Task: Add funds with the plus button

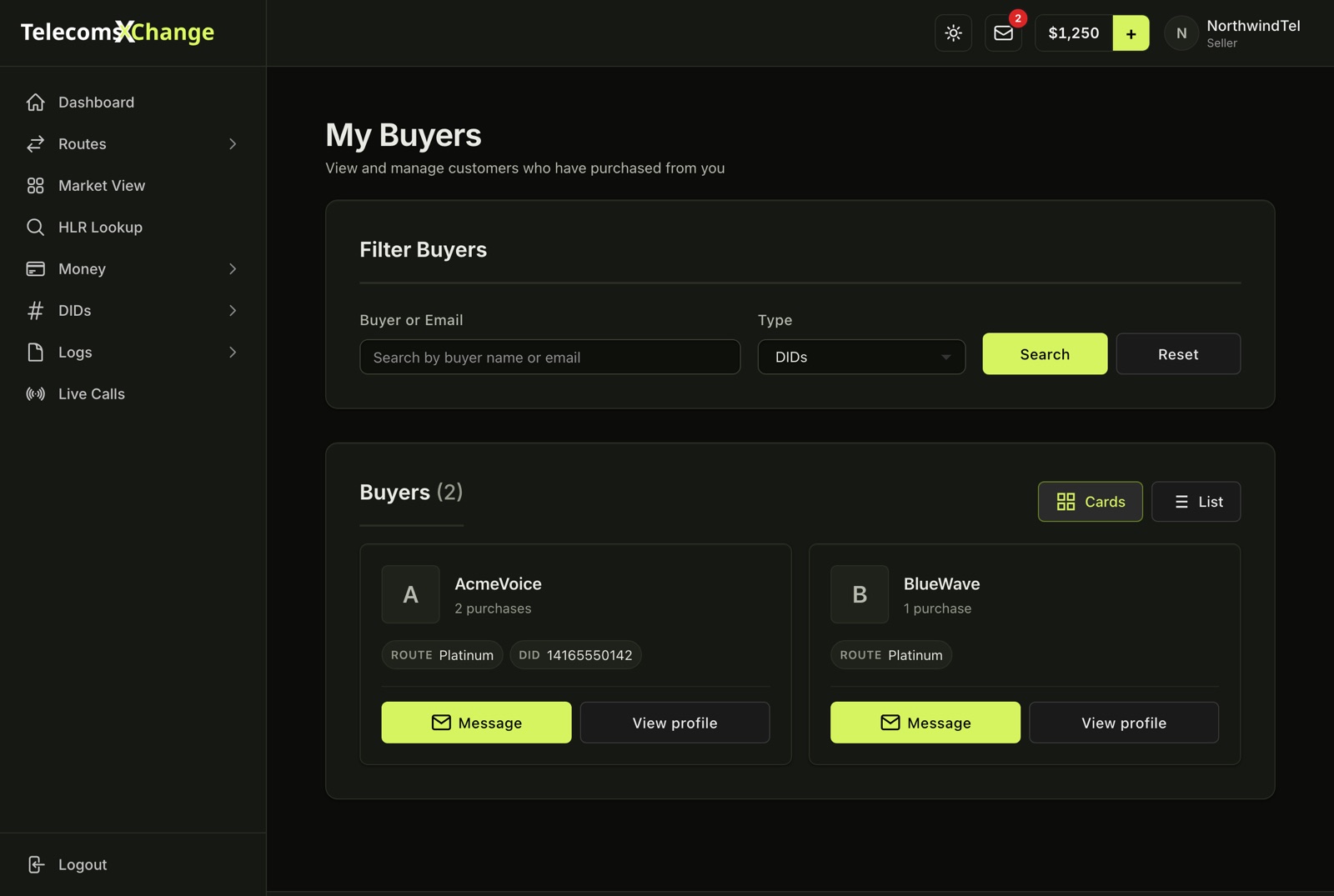Action: (1131, 33)
